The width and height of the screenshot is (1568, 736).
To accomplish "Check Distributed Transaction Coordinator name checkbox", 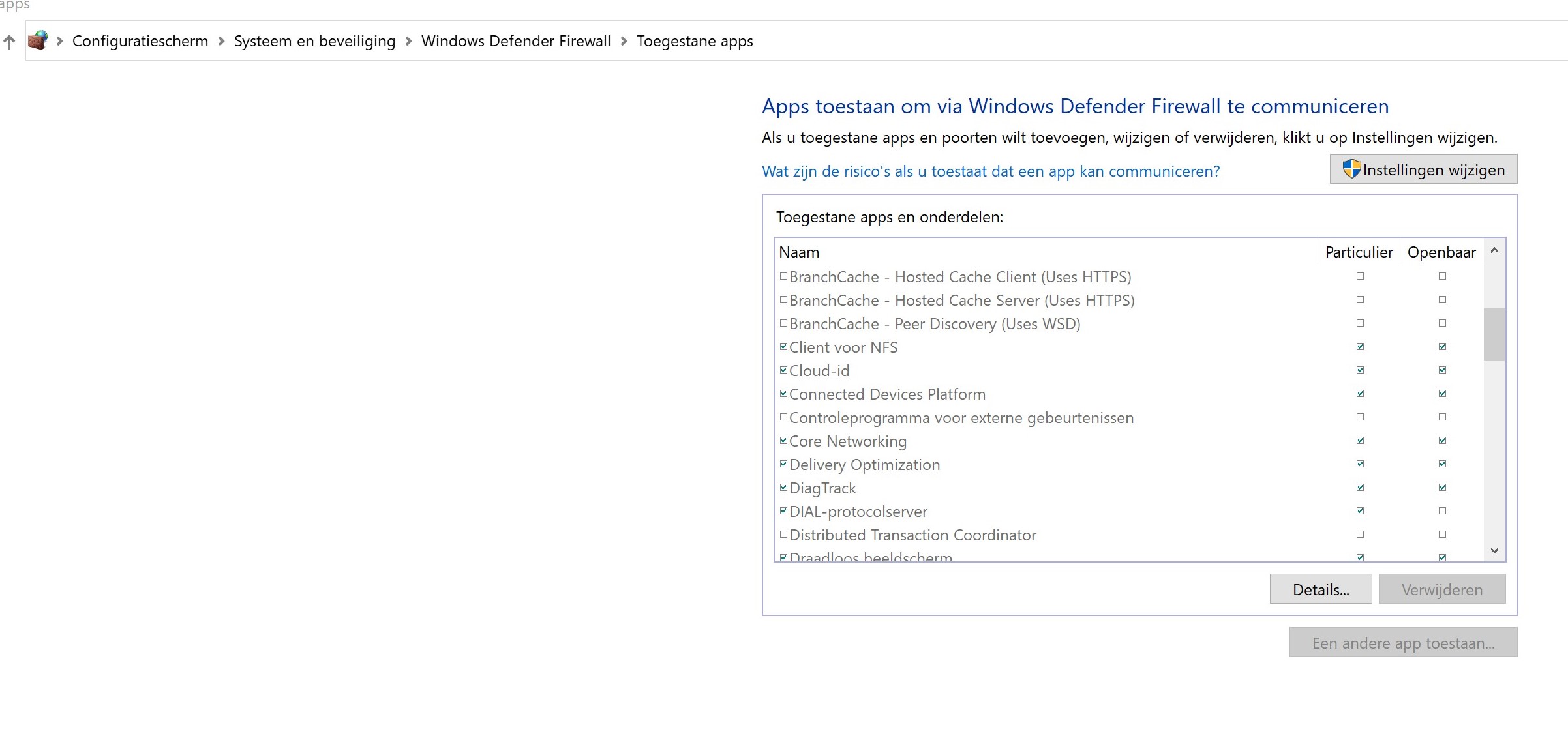I will tap(783, 535).
